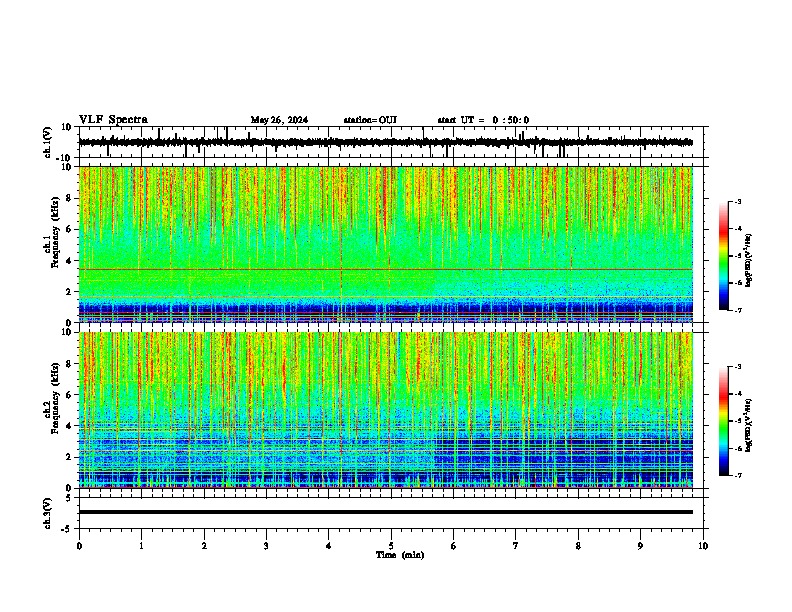792x612 pixels.
Task: Click inside the ch.2 spectrogram plot
Action: click(x=385, y=410)
